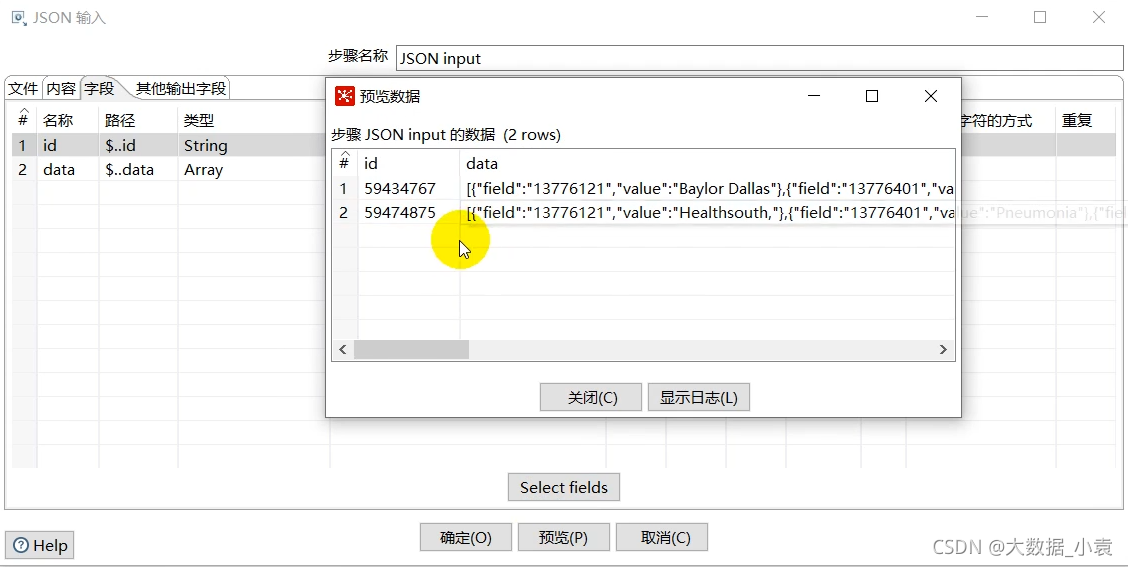Click the 路径 column header
Image resolution: width=1128 pixels, height=567 pixels.
coord(138,120)
